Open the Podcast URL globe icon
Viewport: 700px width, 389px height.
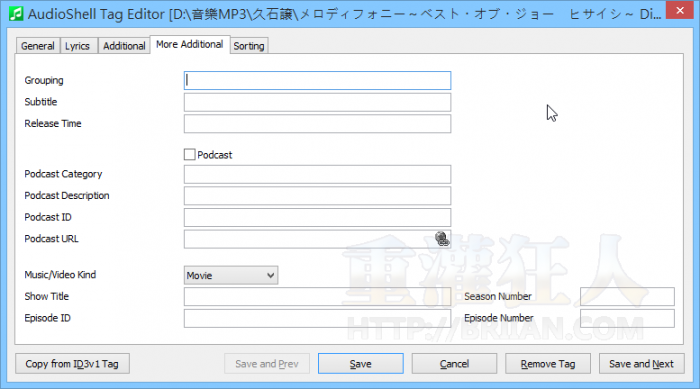click(x=442, y=239)
